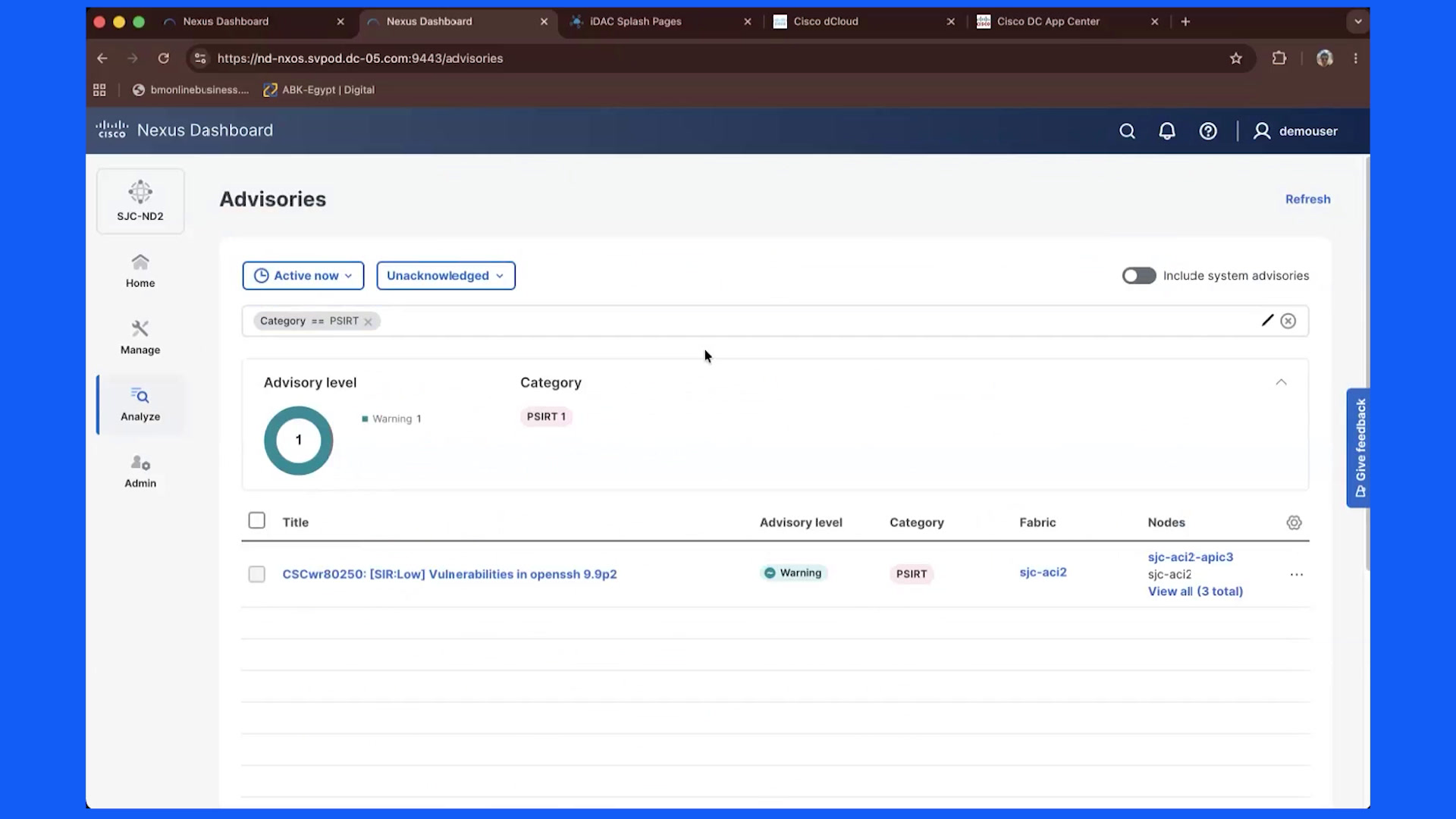Open browser extensions puzzle icon
Screen dimensions: 1456x819
coord(1279,58)
